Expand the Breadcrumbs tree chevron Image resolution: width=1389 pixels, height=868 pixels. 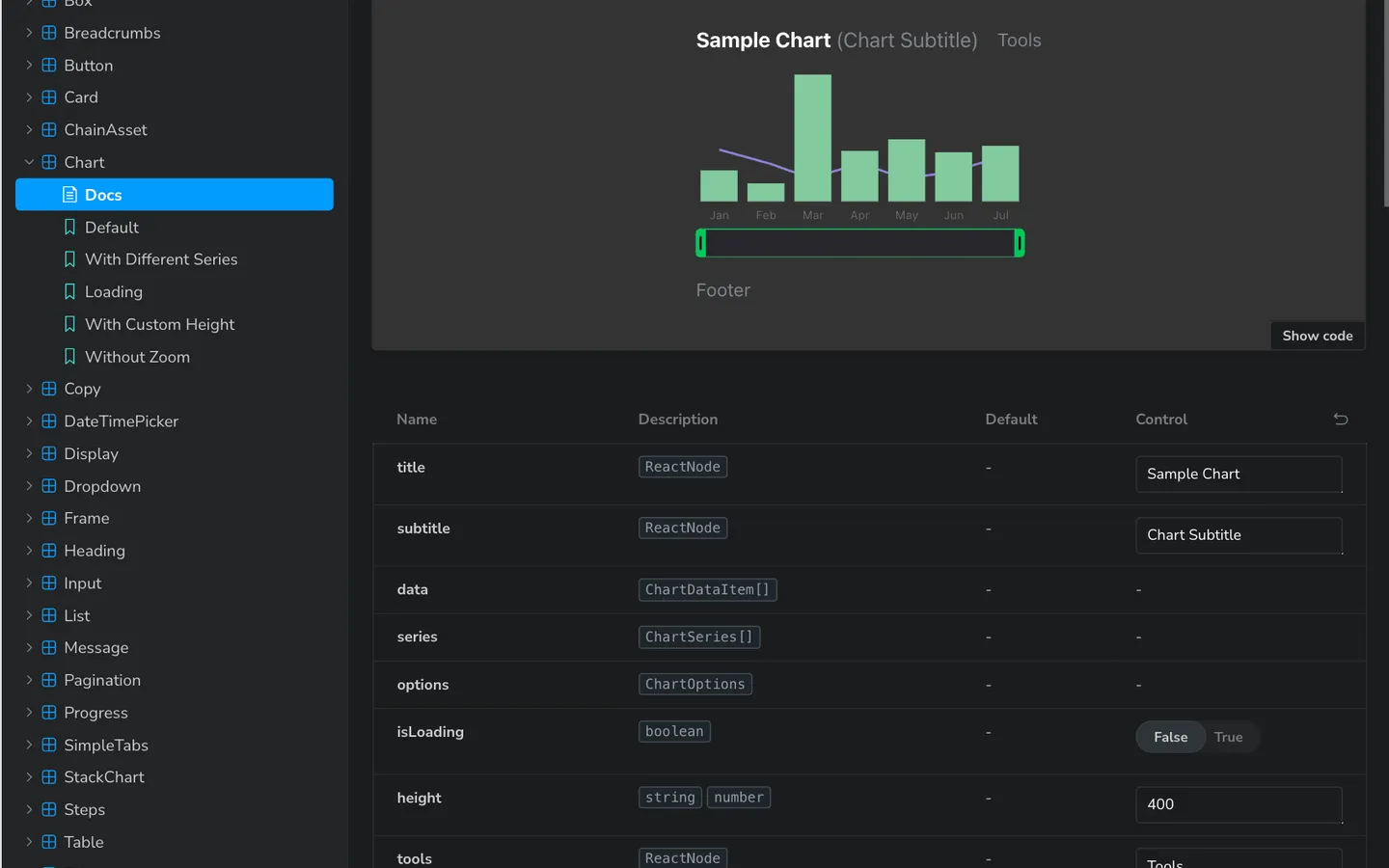tap(29, 33)
